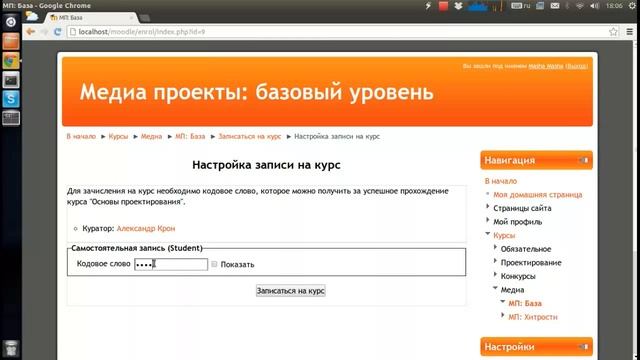Open the Terminal from the dock
The width and height of the screenshot is (640, 360).
(x=11, y=80)
